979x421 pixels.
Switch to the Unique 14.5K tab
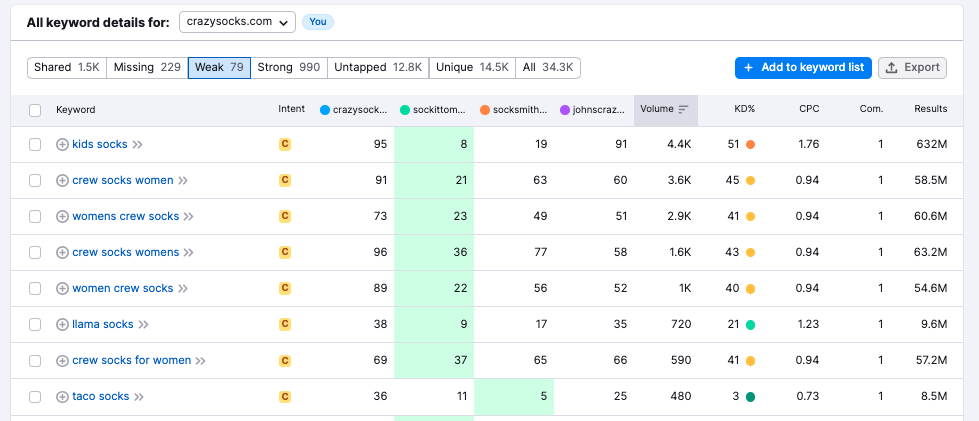(473, 67)
